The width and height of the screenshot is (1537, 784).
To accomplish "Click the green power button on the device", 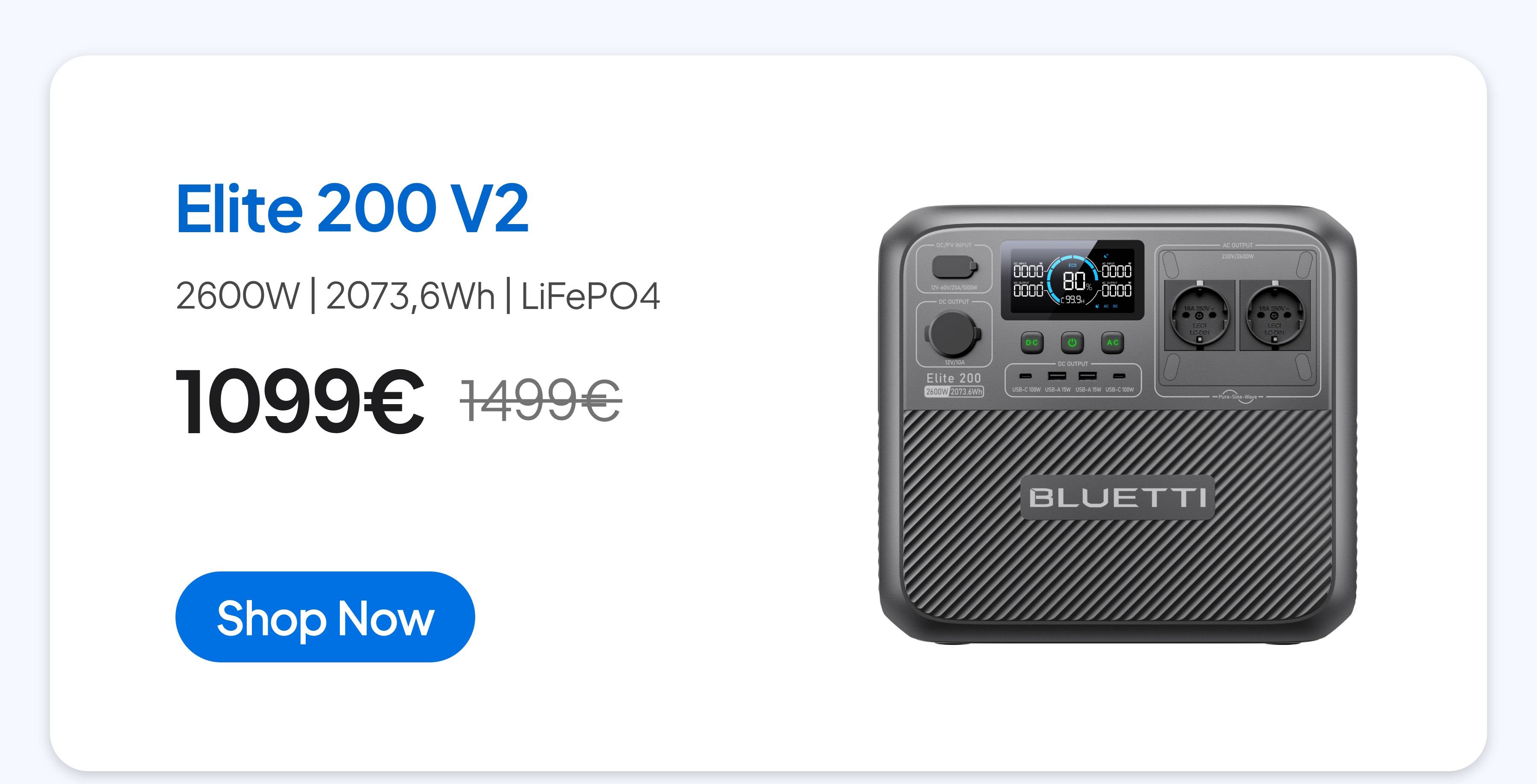I will [1072, 342].
